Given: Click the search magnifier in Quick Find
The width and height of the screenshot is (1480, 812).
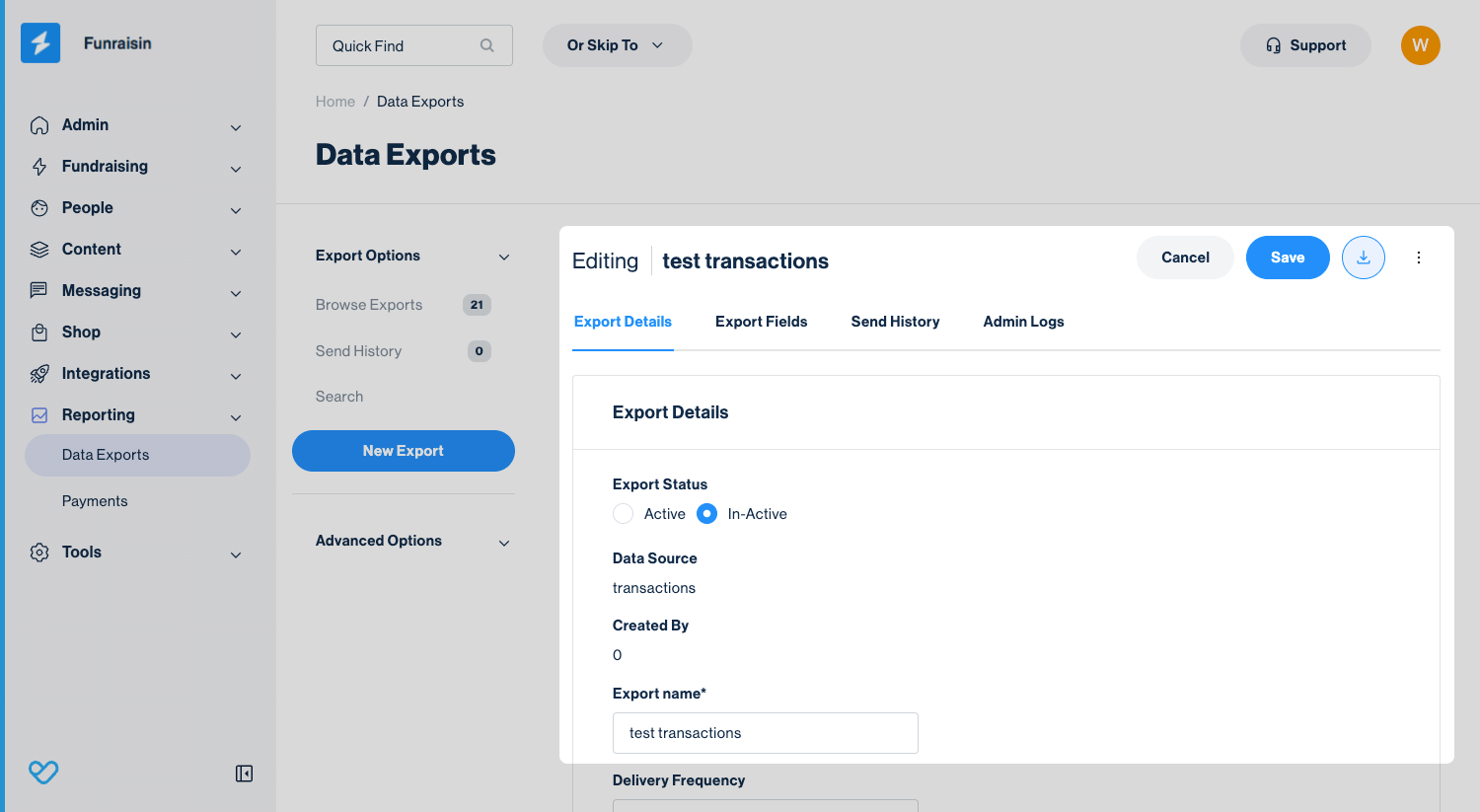Looking at the screenshot, I should tap(486, 45).
